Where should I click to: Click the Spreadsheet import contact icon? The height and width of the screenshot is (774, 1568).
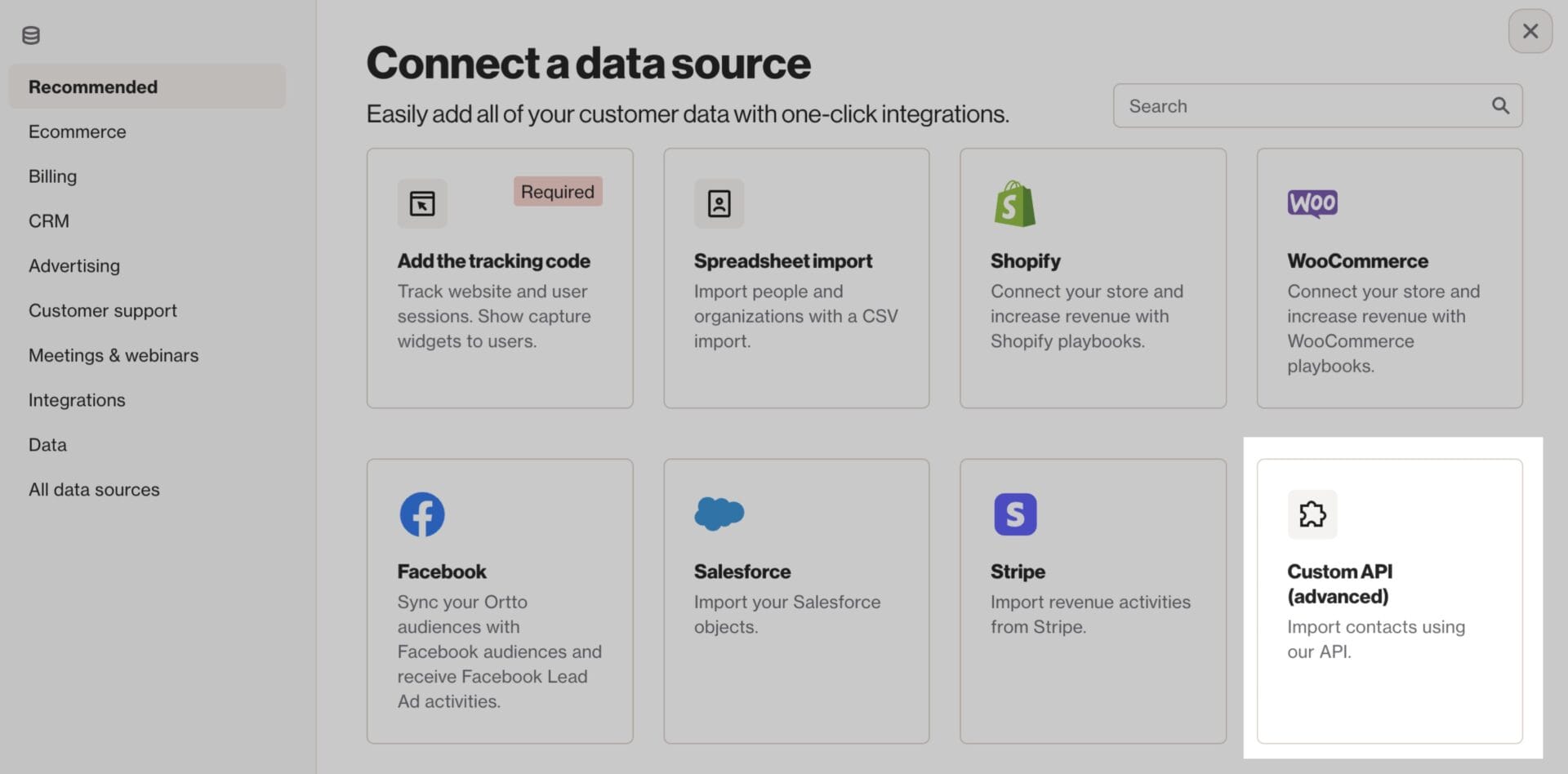tap(719, 203)
